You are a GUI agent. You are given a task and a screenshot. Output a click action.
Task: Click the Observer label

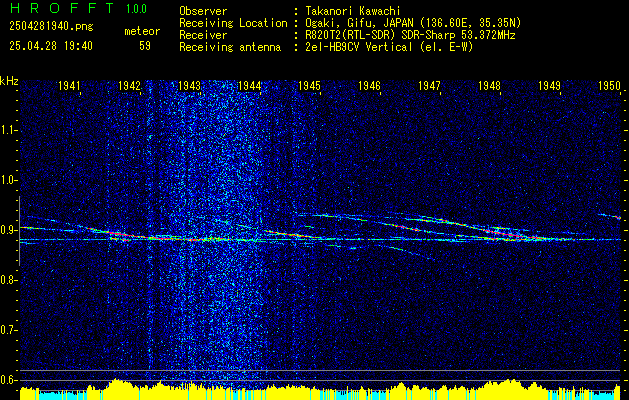(x=203, y=11)
